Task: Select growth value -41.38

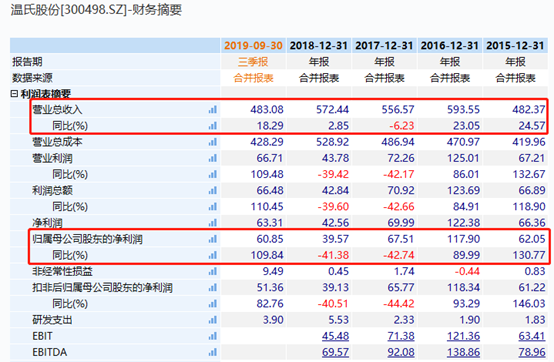Action: [333, 255]
